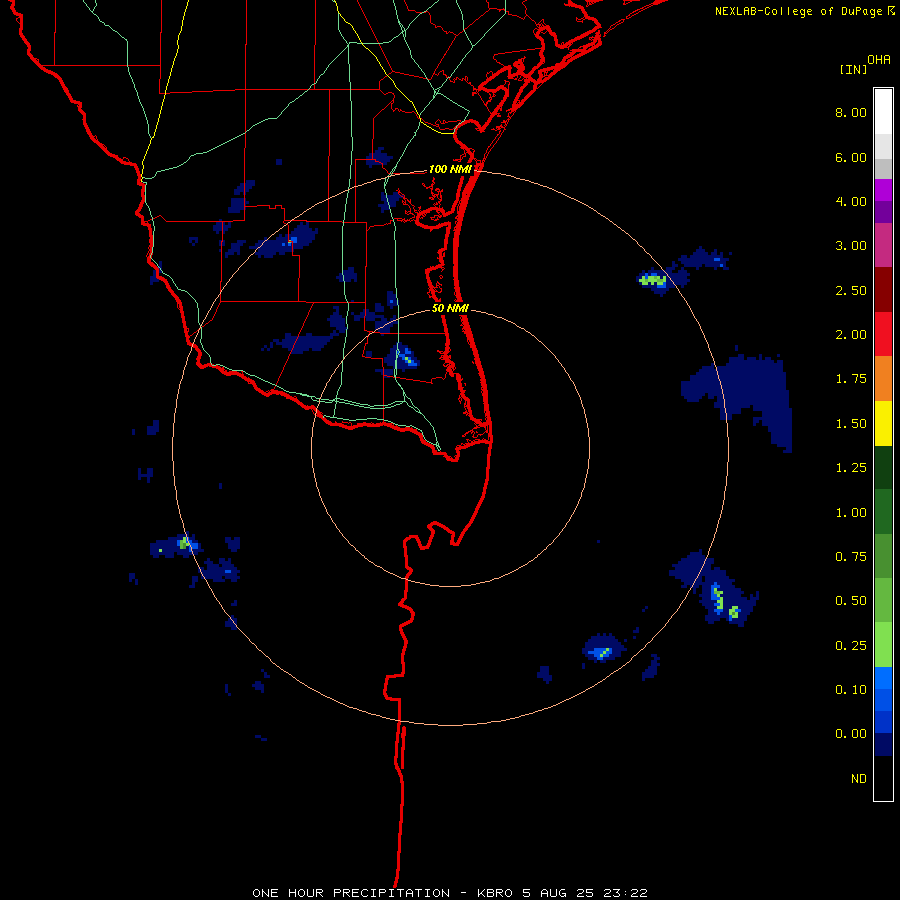The image size is (900, 900).
Task: Select the yellow swatch in the legend
Action: click(x=883, y=423)
